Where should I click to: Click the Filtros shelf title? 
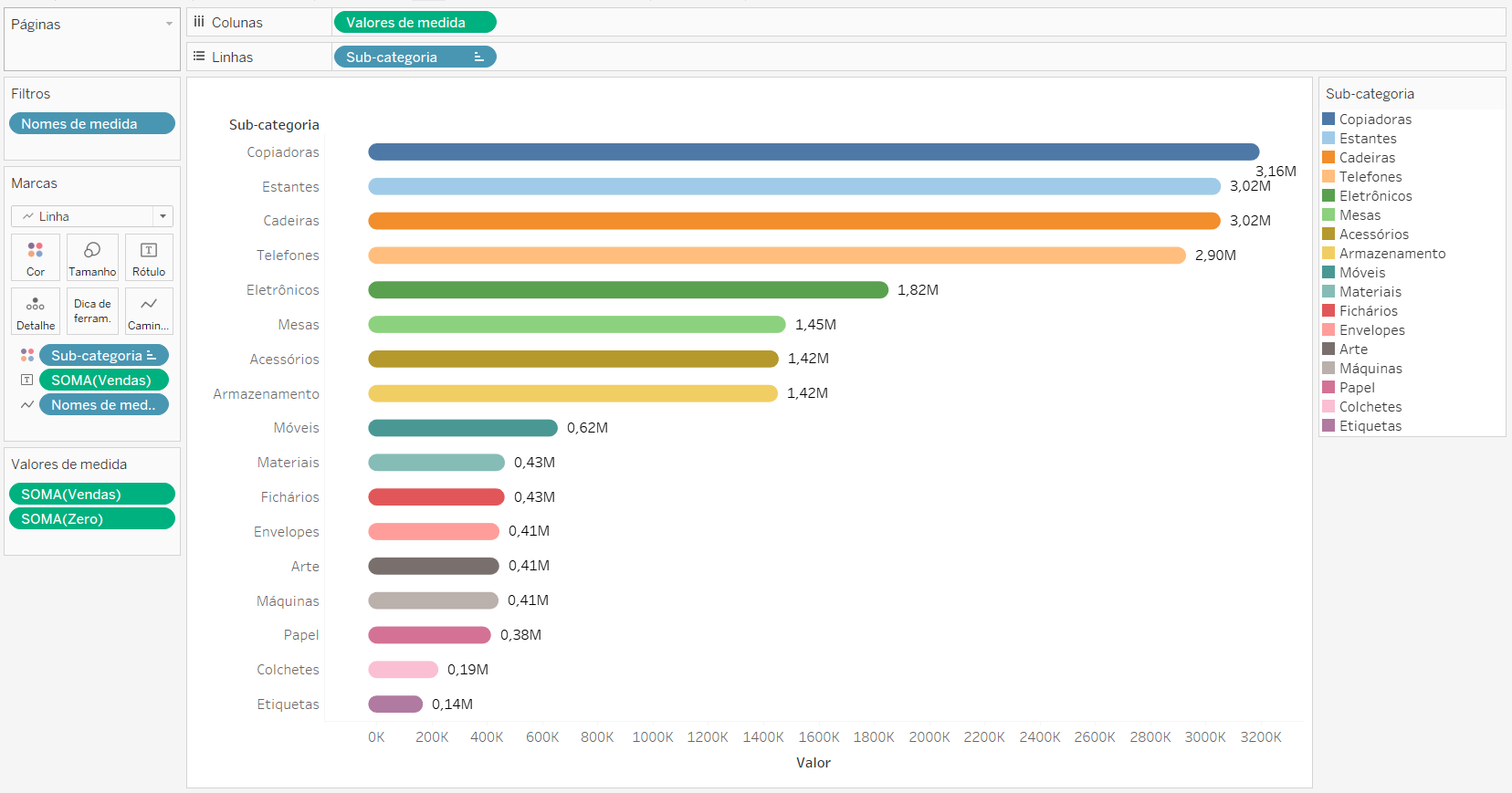click(x=31, y=93)
